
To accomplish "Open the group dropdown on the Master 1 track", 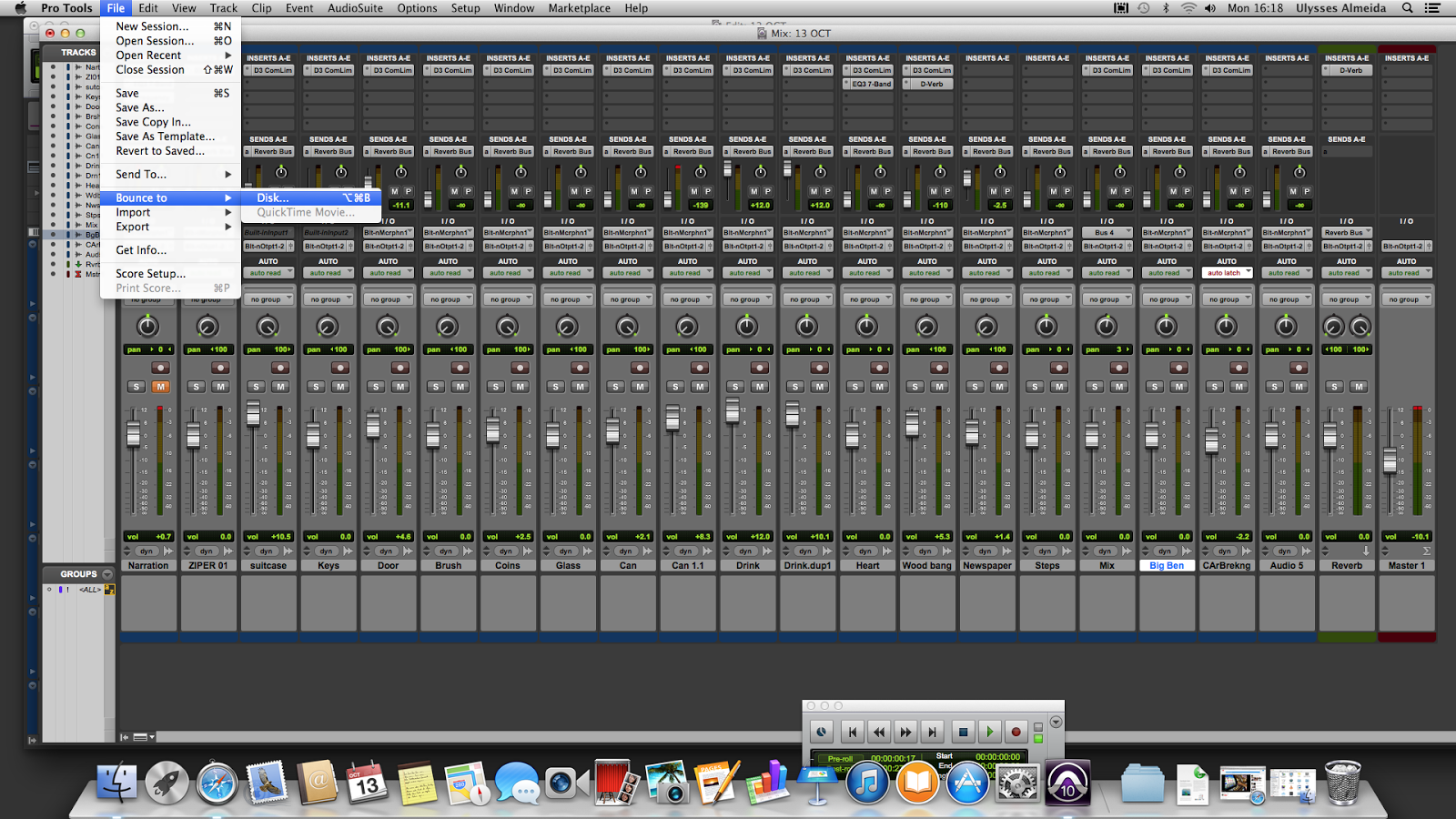I will click(x=1407, y=299).
